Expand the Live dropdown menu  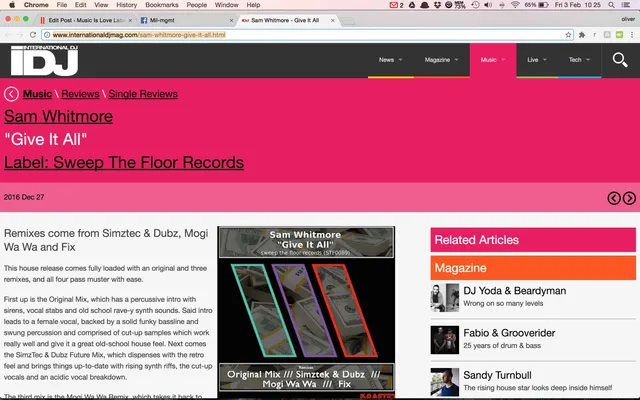click(537, 60)
